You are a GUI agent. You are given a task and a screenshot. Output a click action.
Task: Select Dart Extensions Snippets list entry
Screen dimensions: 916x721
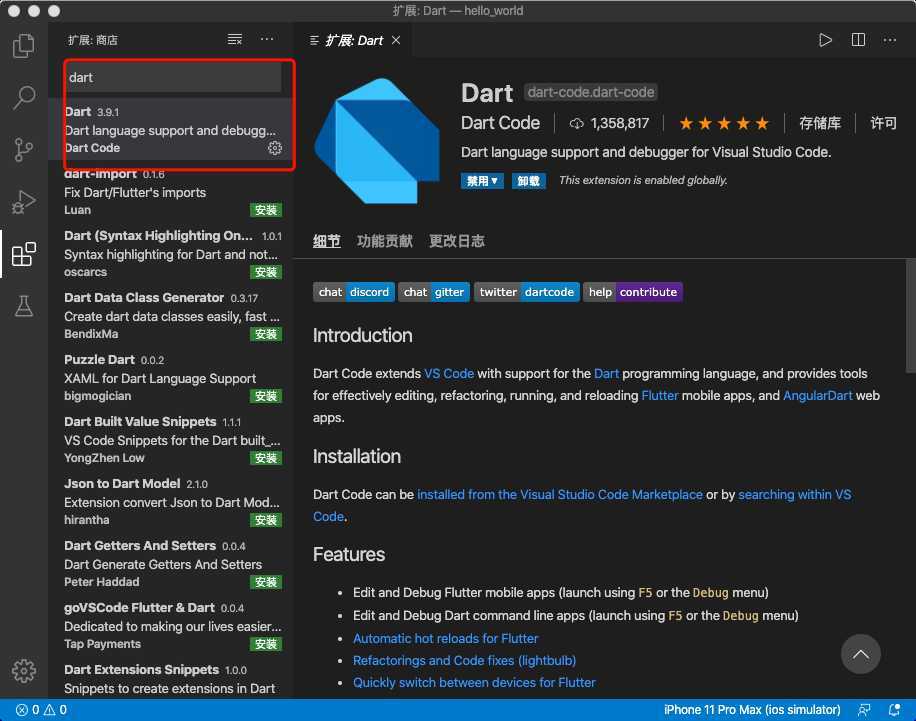[x=173, y=679]
